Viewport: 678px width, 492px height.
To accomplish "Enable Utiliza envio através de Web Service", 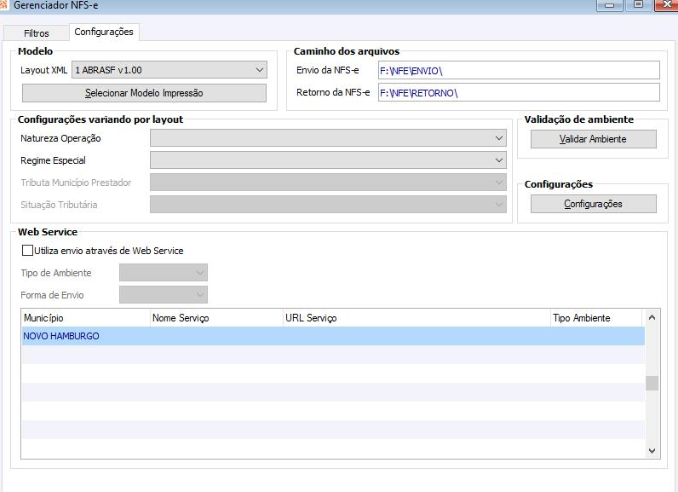I will point(27,251).
